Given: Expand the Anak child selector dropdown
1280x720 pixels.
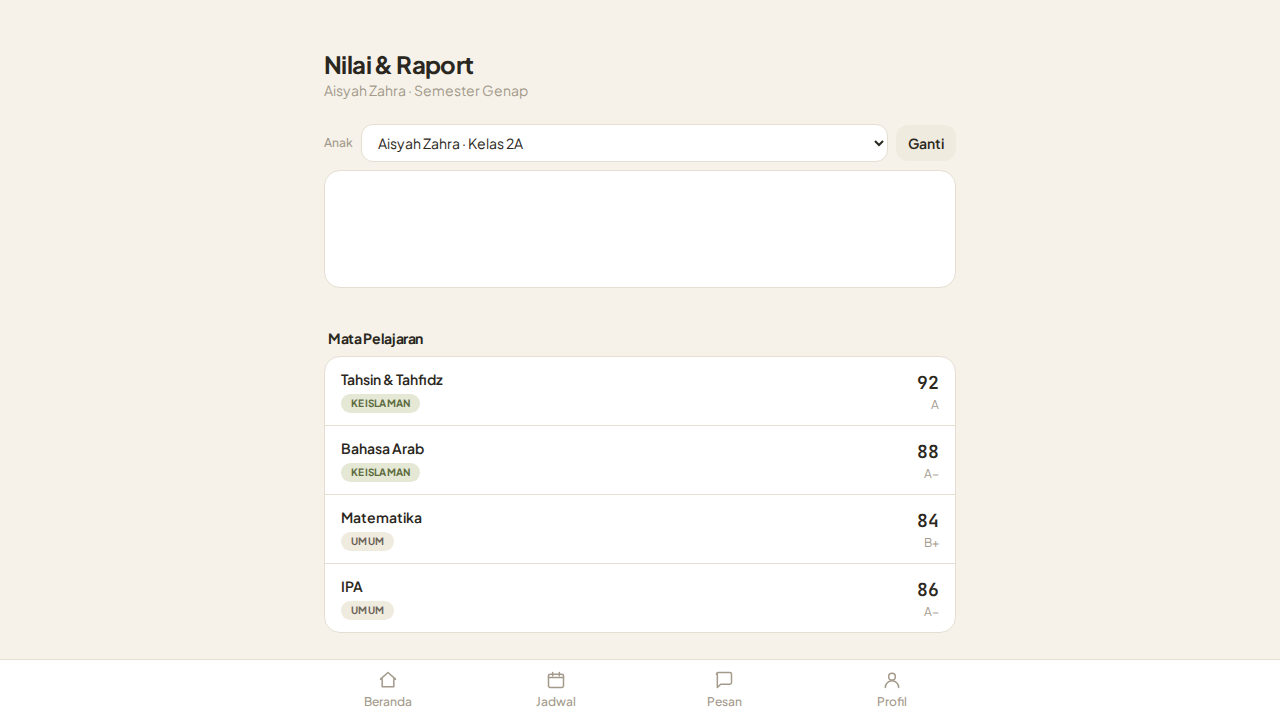Looking at the screenshot, I should [x=624, y=143].
